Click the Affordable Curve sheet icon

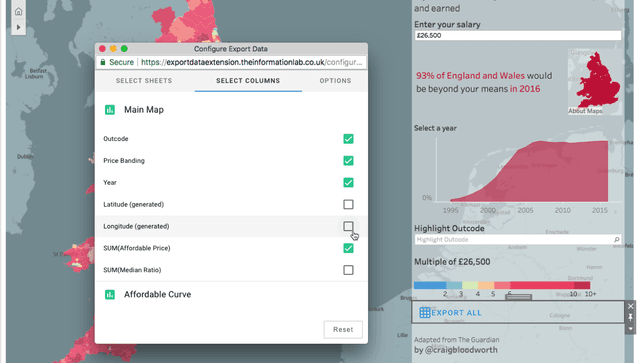[x=110, y=294]
